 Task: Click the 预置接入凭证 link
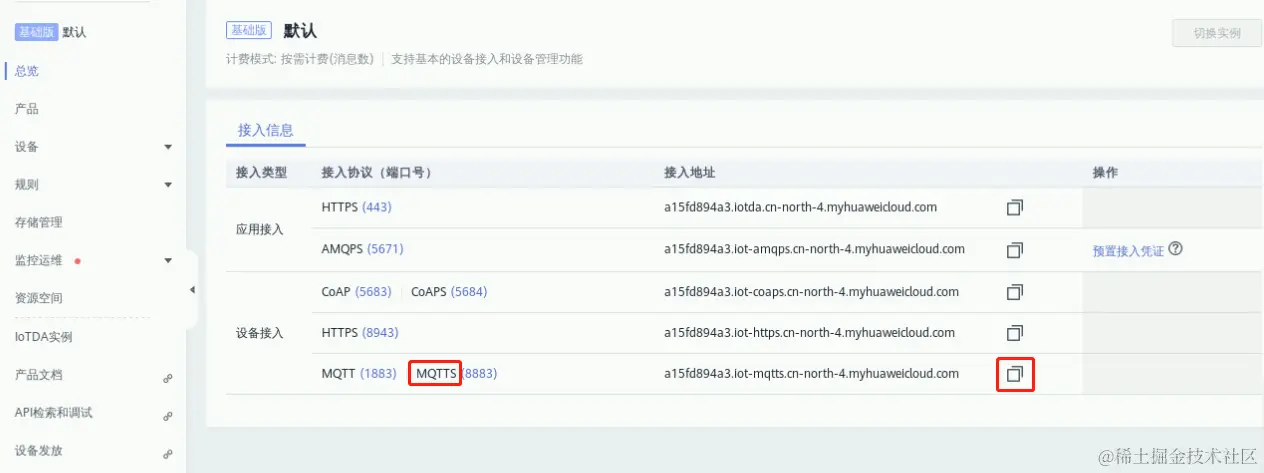[x=1128, y=251]
